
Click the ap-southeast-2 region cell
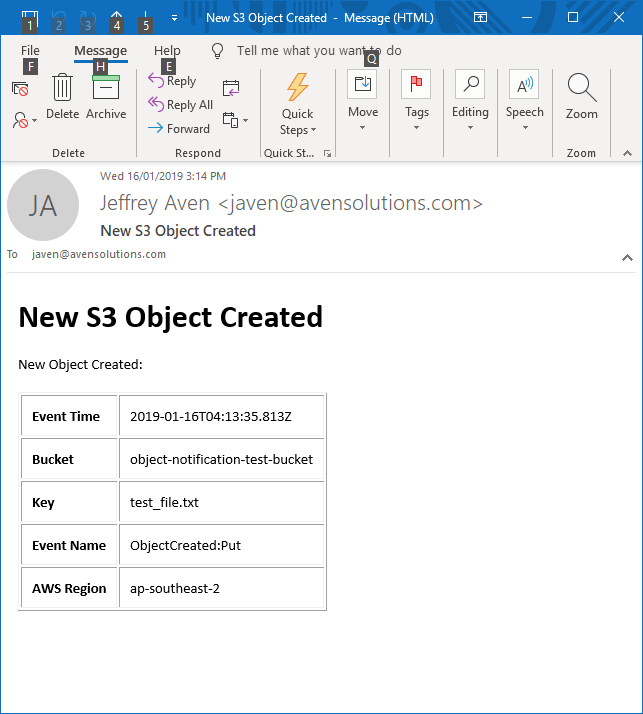tap(222, 588)
